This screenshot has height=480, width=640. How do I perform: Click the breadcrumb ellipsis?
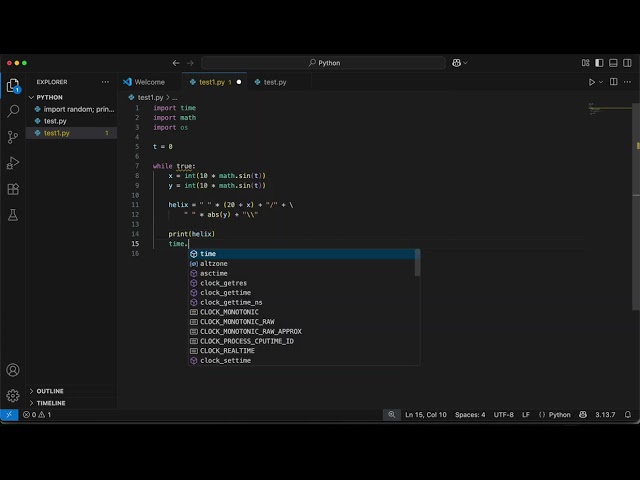tap(175, 98)
